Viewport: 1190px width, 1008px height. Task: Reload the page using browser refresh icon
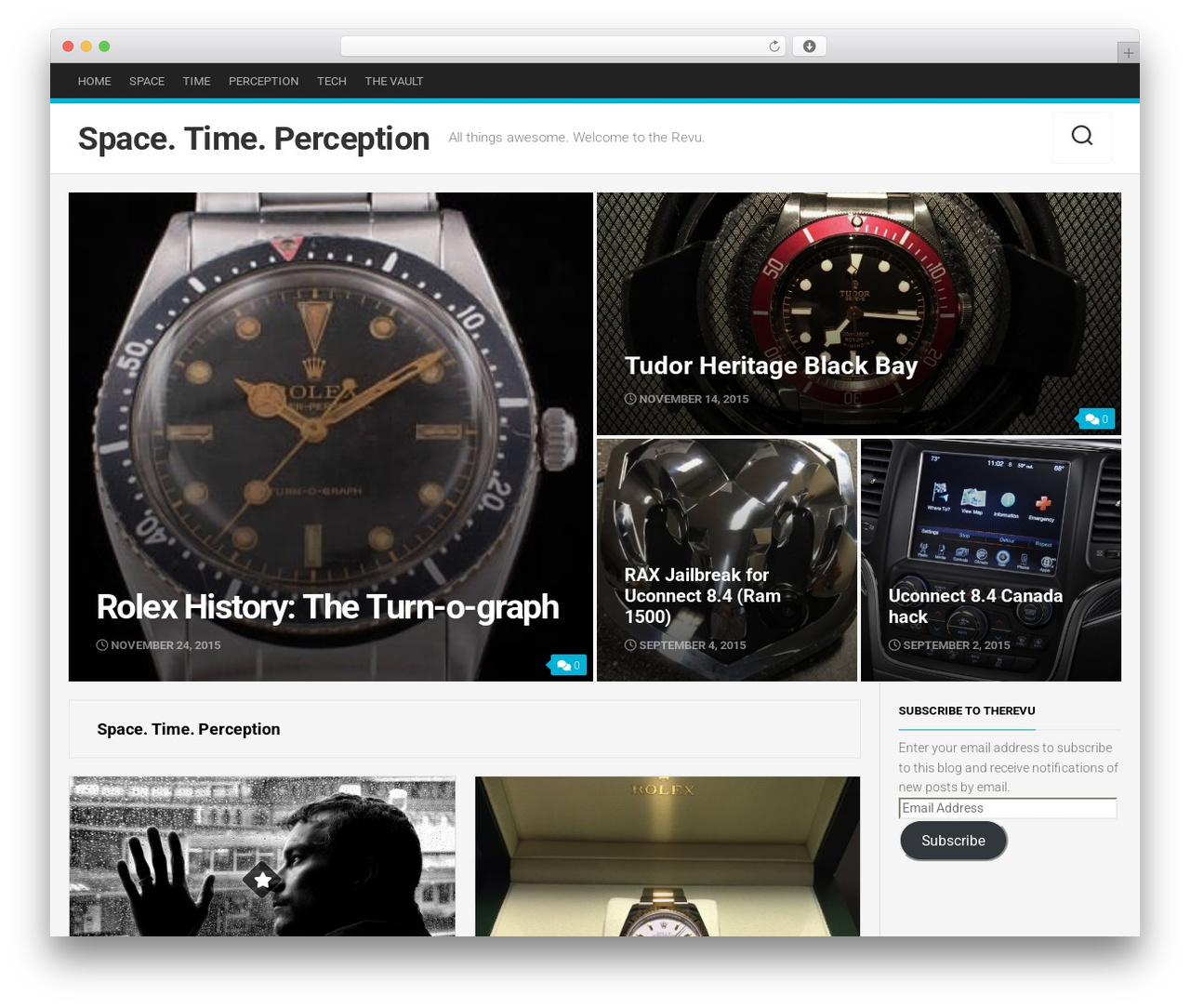(x=773, y=46)
